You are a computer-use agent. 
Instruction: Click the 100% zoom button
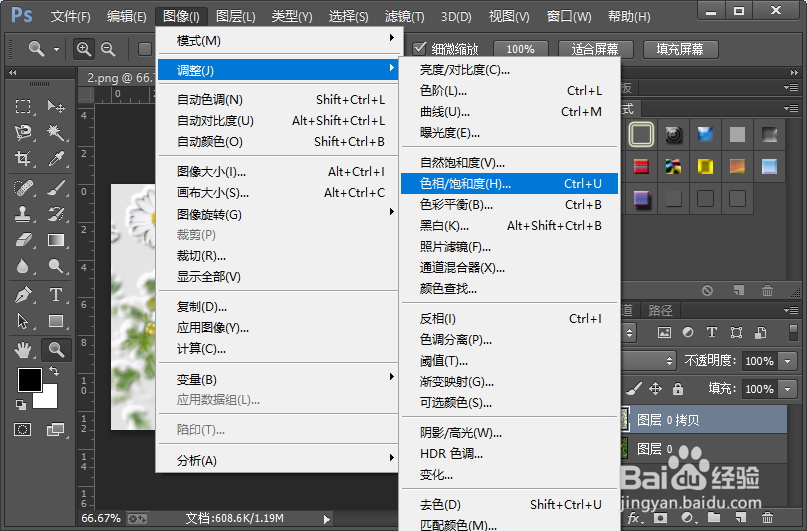pyautogui.click(x=520, y=49)
